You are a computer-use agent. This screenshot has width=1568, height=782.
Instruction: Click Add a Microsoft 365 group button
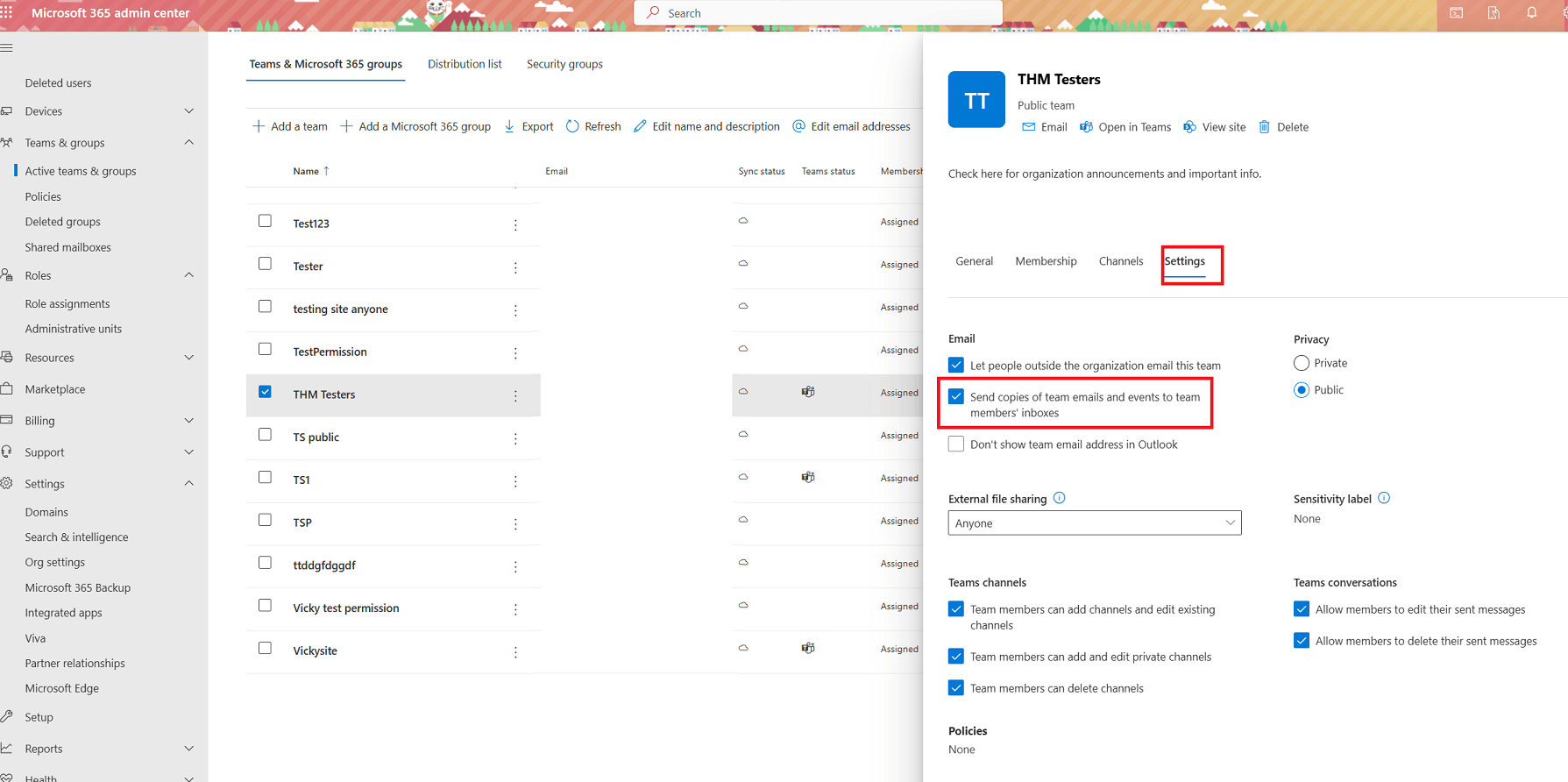pos(415,126)
